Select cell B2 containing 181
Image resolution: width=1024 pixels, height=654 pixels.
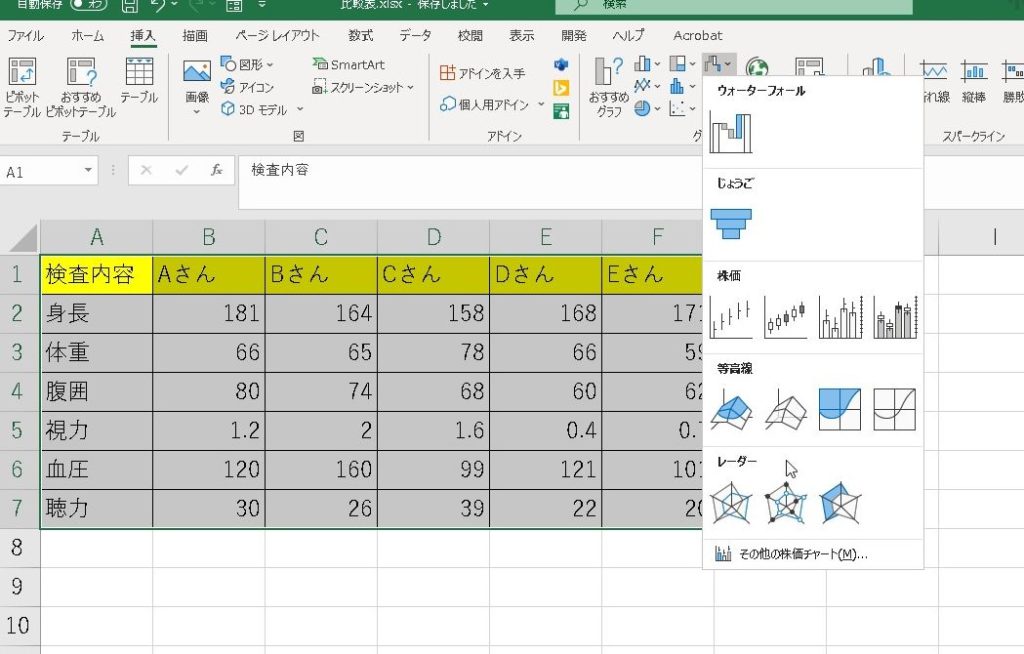pyautogui.click(x=208, y=313)
